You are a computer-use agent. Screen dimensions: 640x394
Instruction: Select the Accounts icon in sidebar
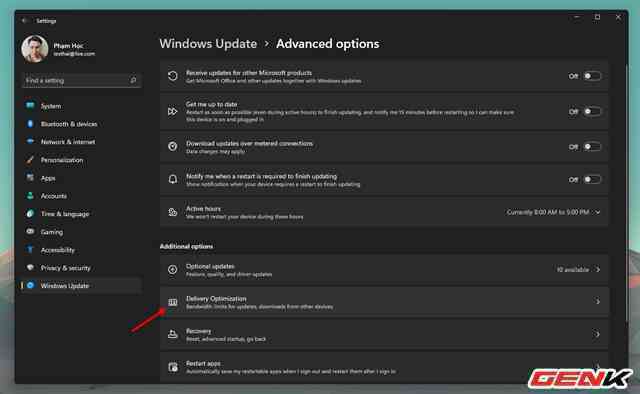30,196
